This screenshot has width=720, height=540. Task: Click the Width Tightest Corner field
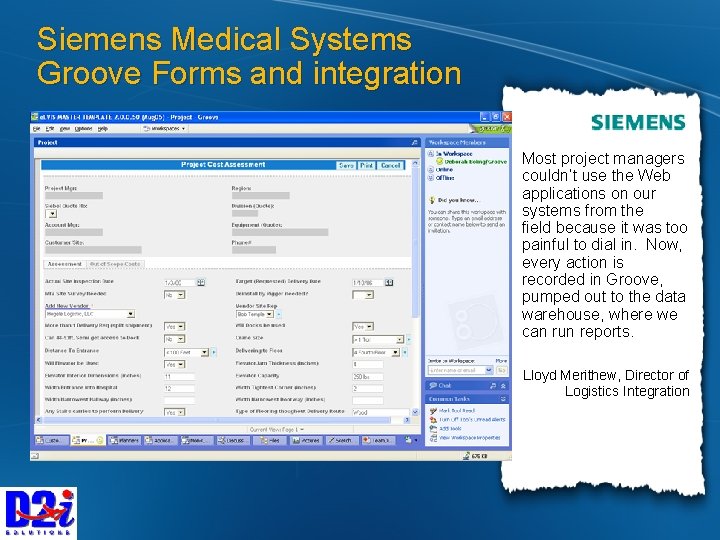pos(367,388)
